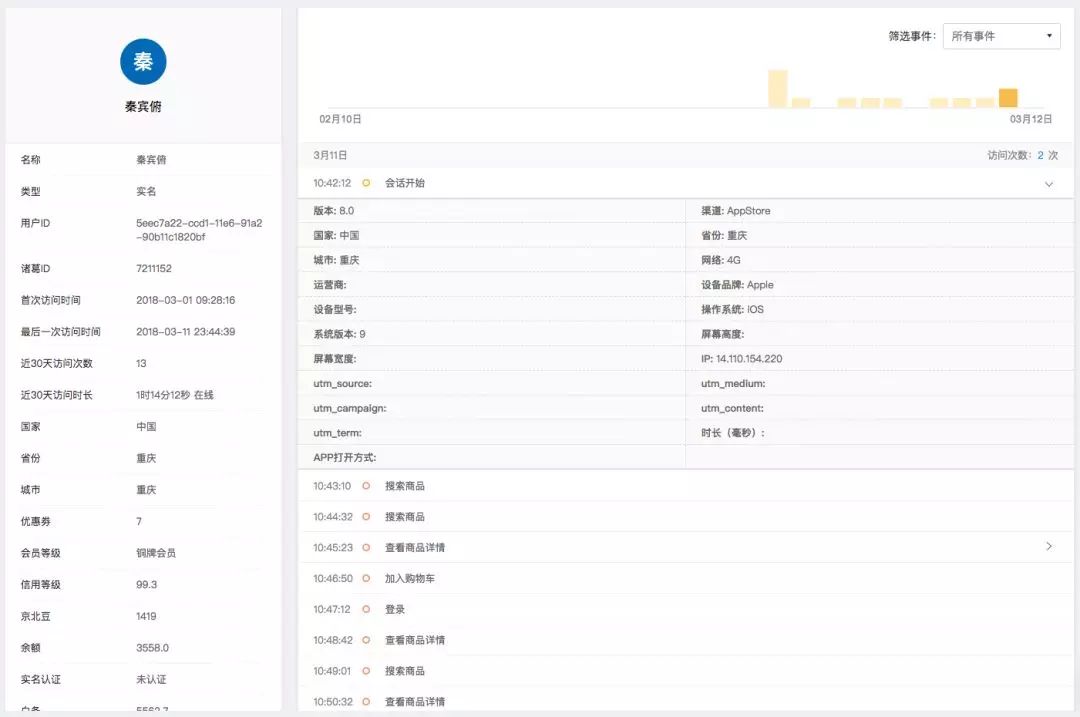Click the circle marker at 10:47:12

(366, 610)
